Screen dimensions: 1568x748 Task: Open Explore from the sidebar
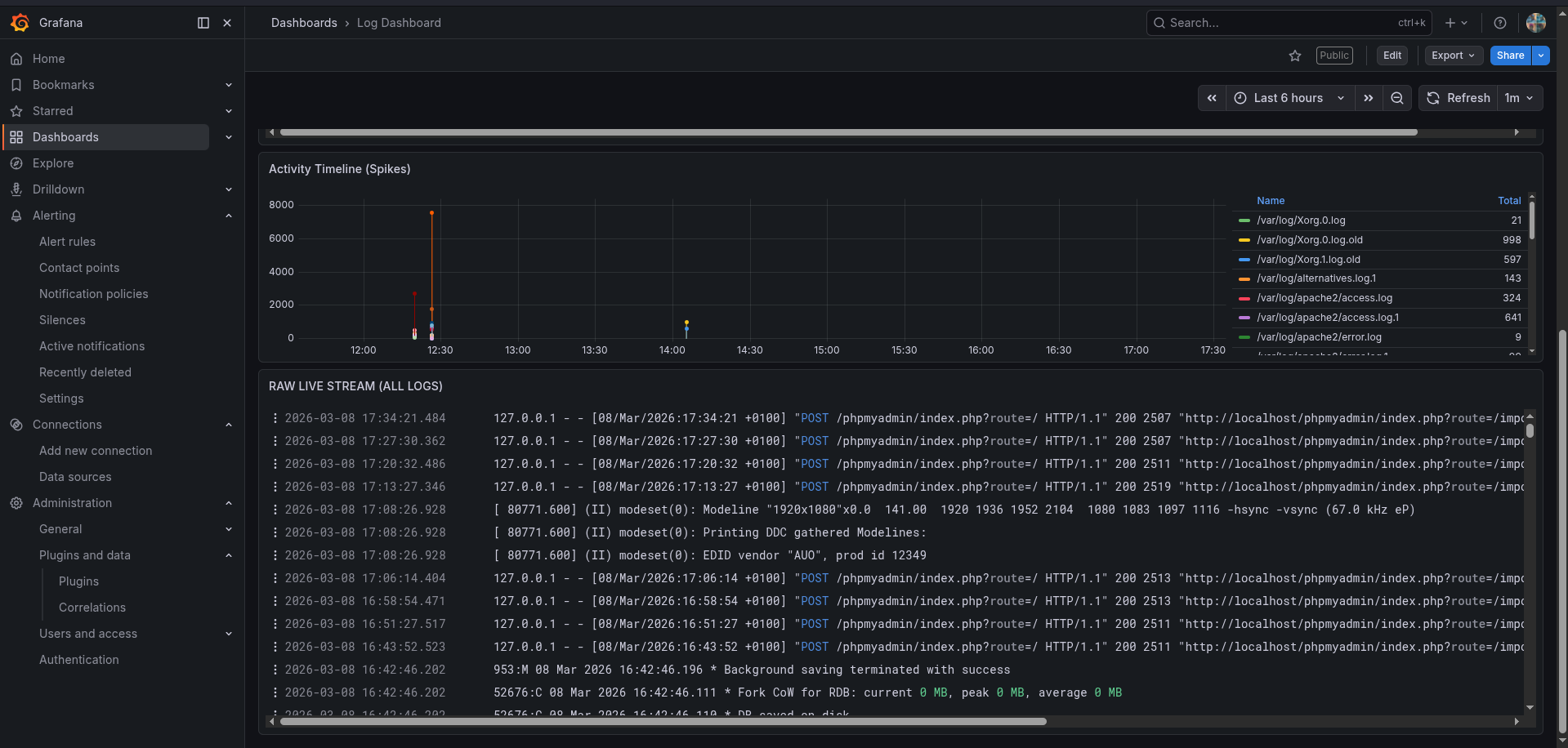53,163
